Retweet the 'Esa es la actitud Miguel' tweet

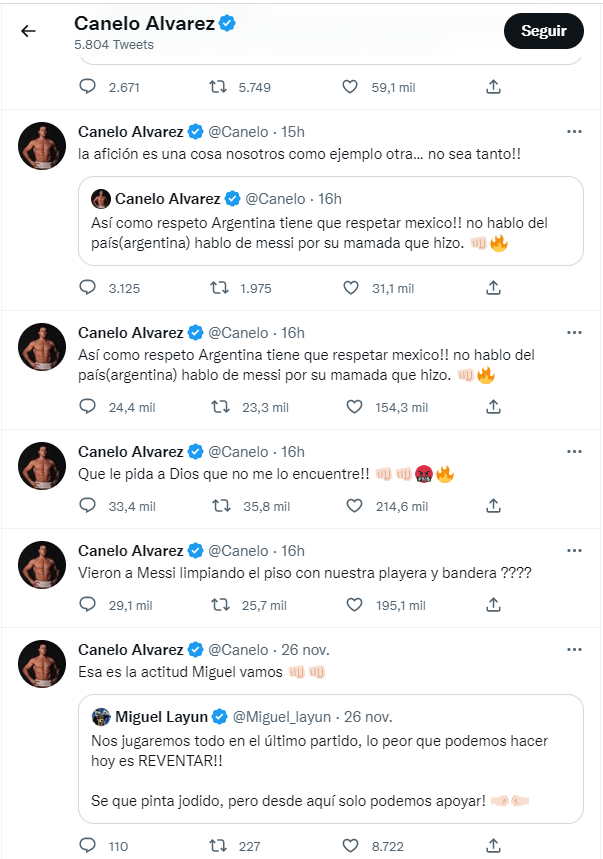click(x=218, y=846)
